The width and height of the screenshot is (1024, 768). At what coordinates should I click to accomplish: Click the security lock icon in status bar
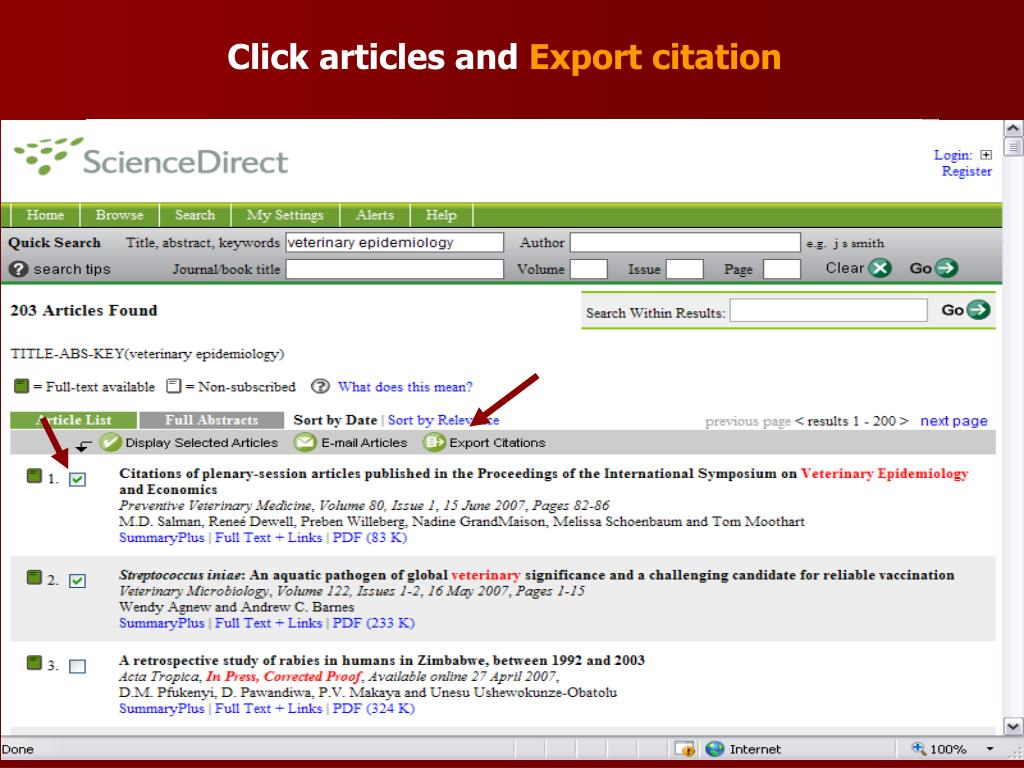[x=684, y=748]
